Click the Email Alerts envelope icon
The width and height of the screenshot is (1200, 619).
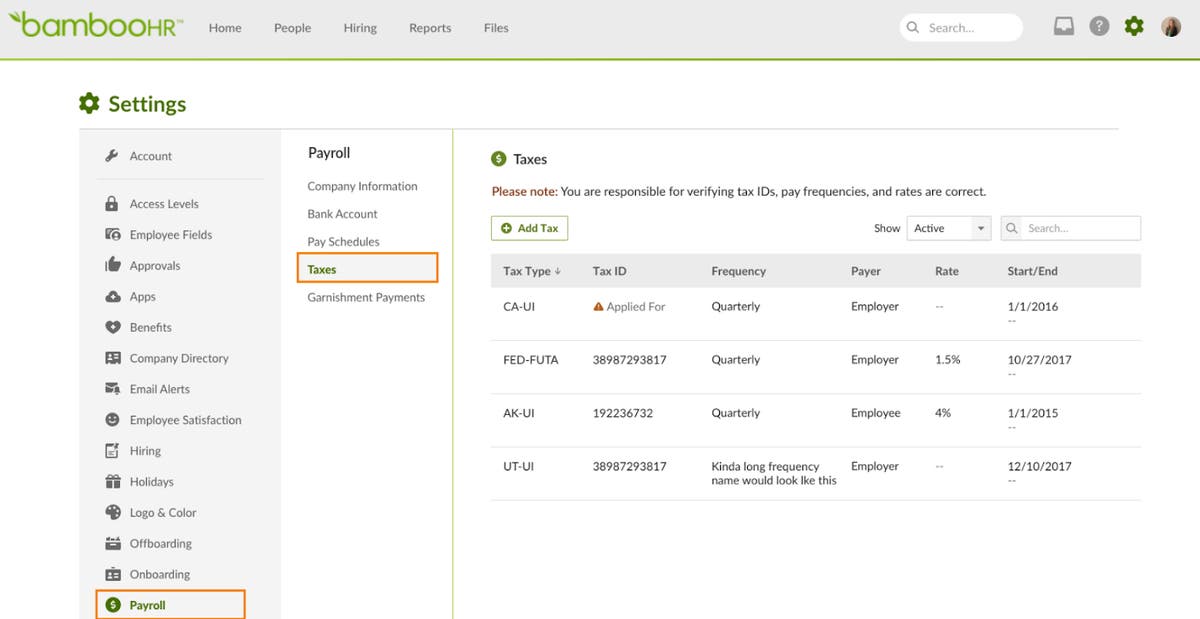point(113,388)
